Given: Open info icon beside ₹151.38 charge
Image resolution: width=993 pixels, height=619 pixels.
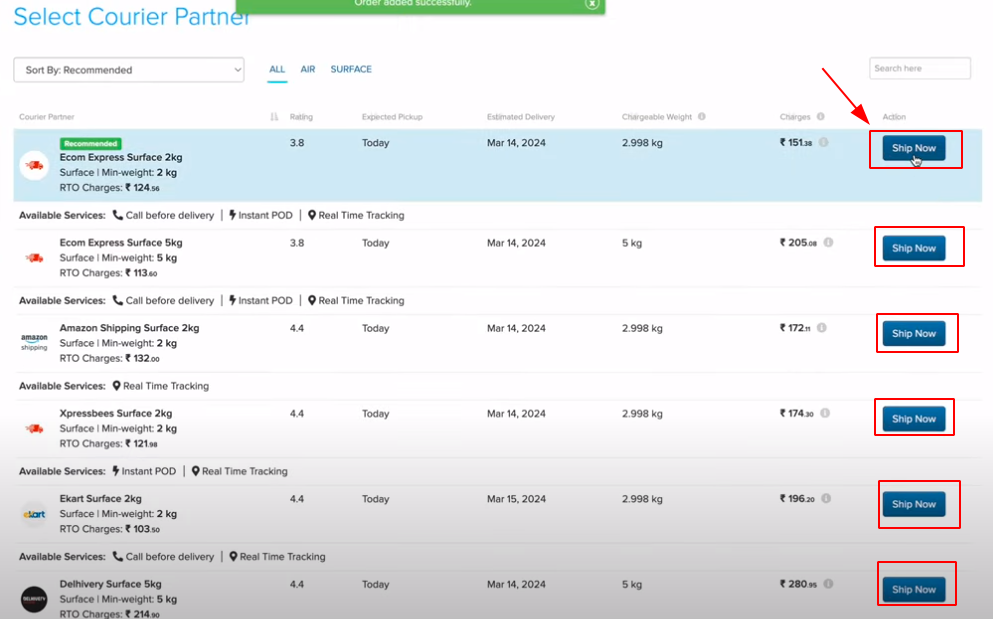Looking at the screenshot, I should (x=823, y=143).
